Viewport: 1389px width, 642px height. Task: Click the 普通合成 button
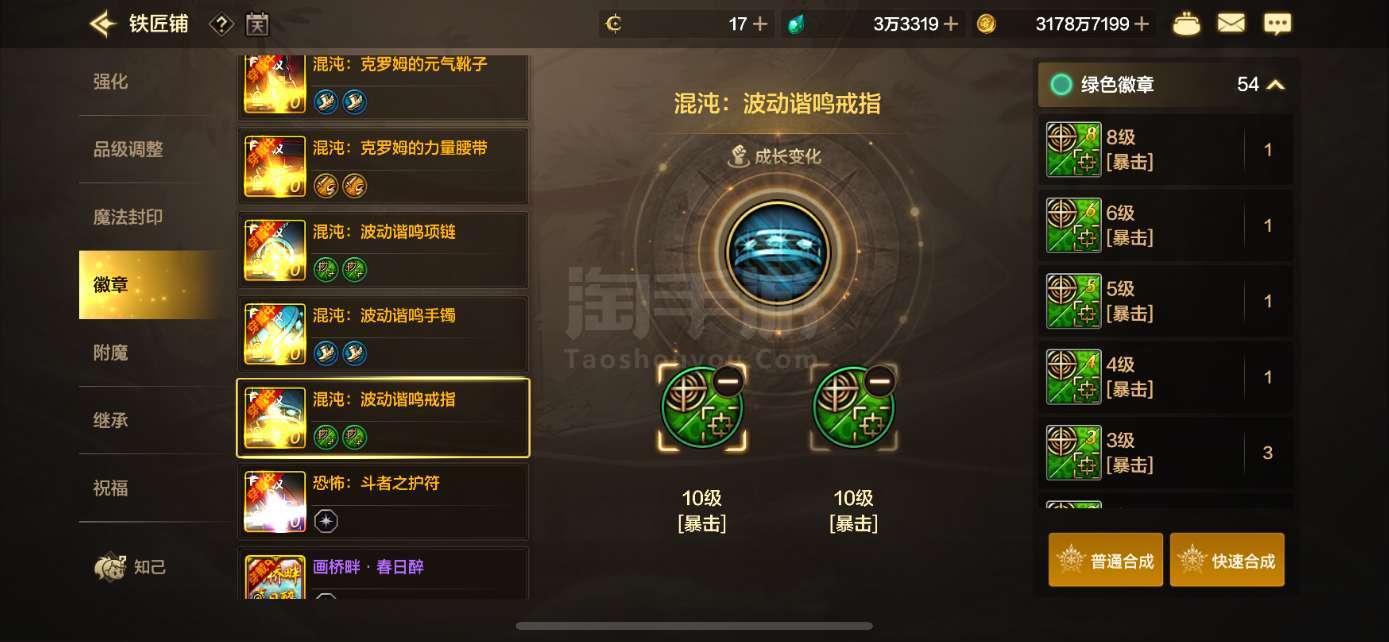1105,560
